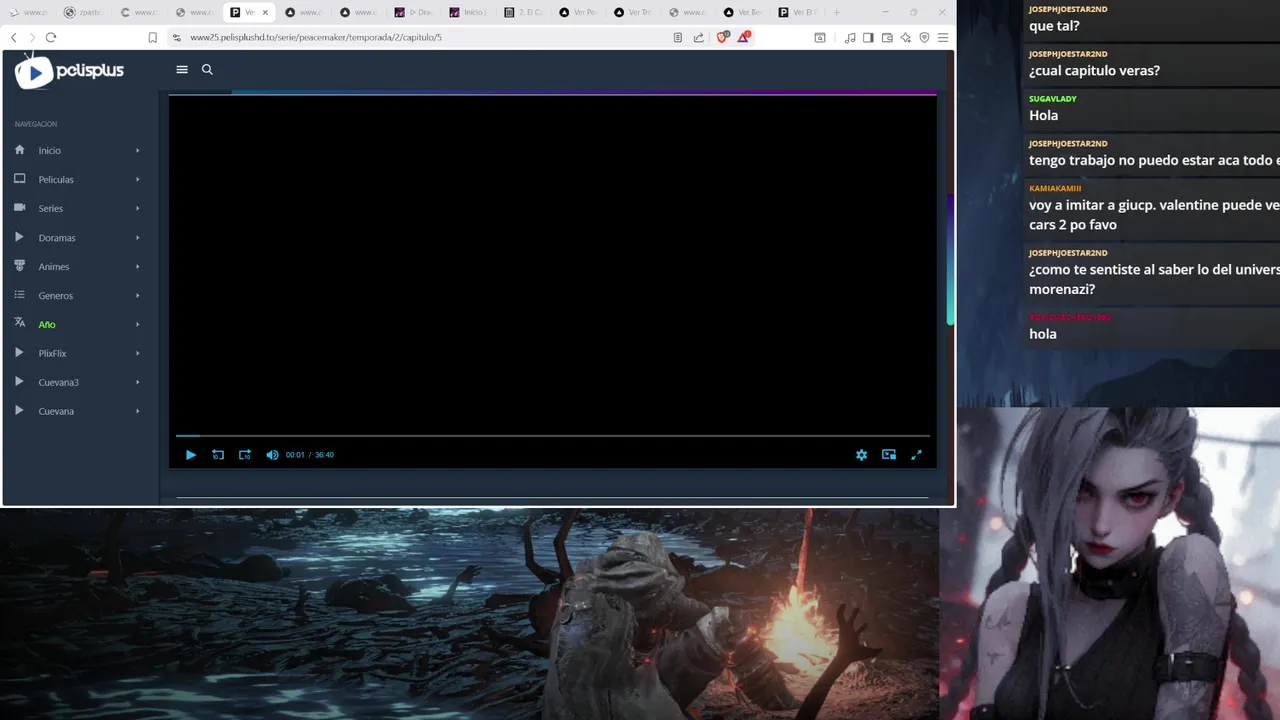Viewport: 1280px width, 720px height.
Task: Click chat message '¿cual capitulo veras?'
Action: pyautogui.click(x=1094, y=71)
